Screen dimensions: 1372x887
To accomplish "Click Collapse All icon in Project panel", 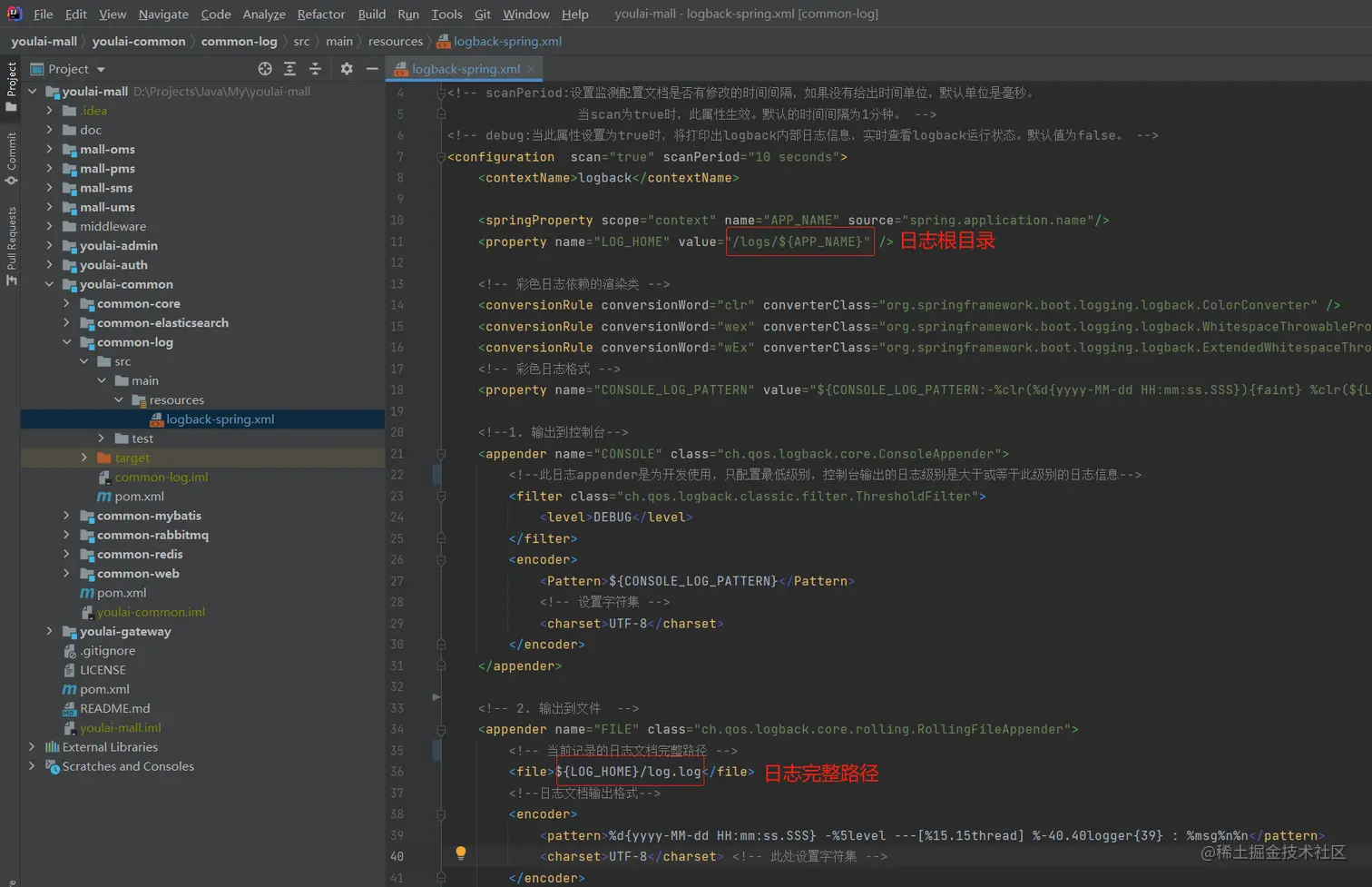I will coord(315,69).
